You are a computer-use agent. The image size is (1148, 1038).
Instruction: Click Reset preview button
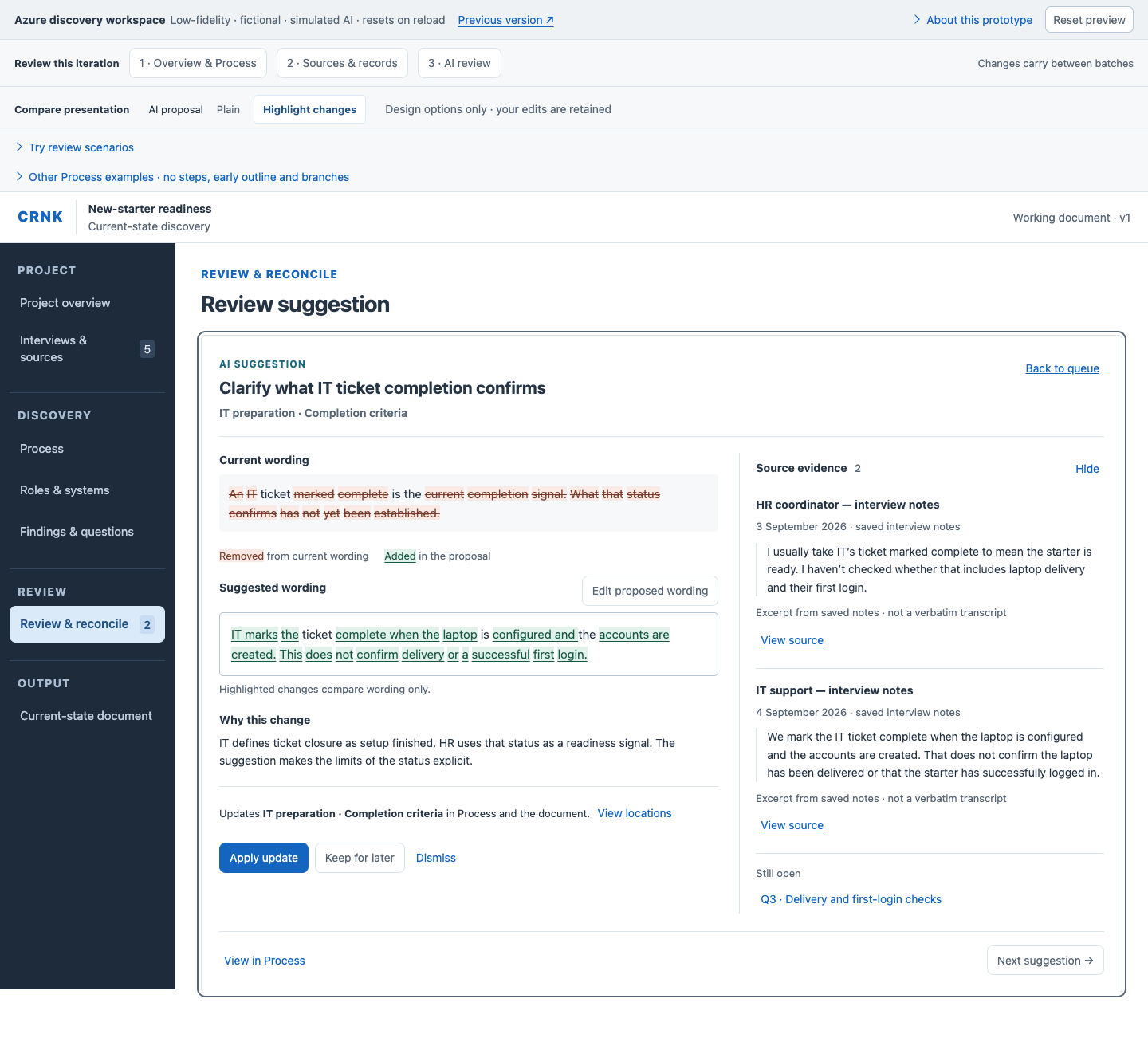[1089, 20]
